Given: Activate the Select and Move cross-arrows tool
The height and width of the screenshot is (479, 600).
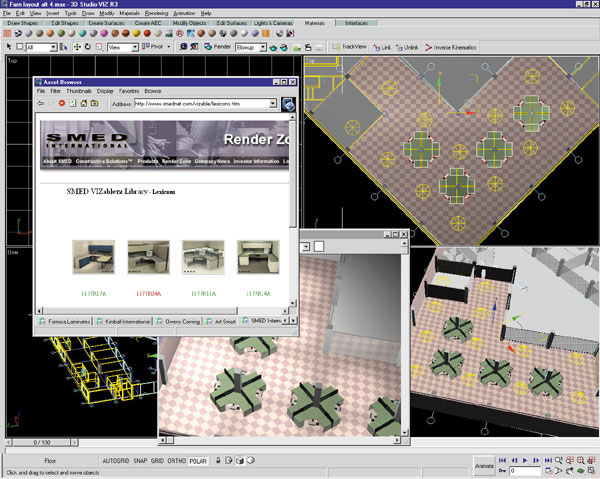Looking at the screenshot, I should [x=77, y=47].
